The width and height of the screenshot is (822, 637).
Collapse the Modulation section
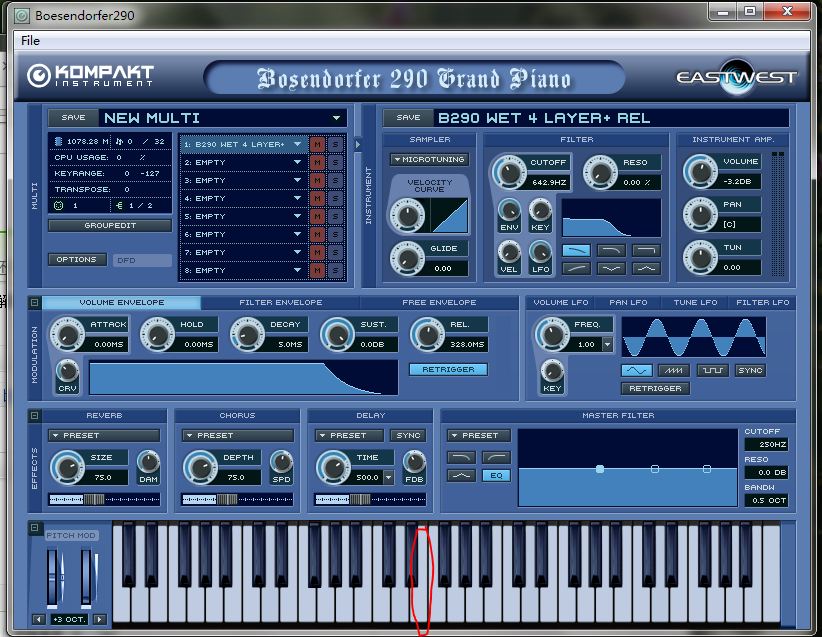tap(35, 303)
